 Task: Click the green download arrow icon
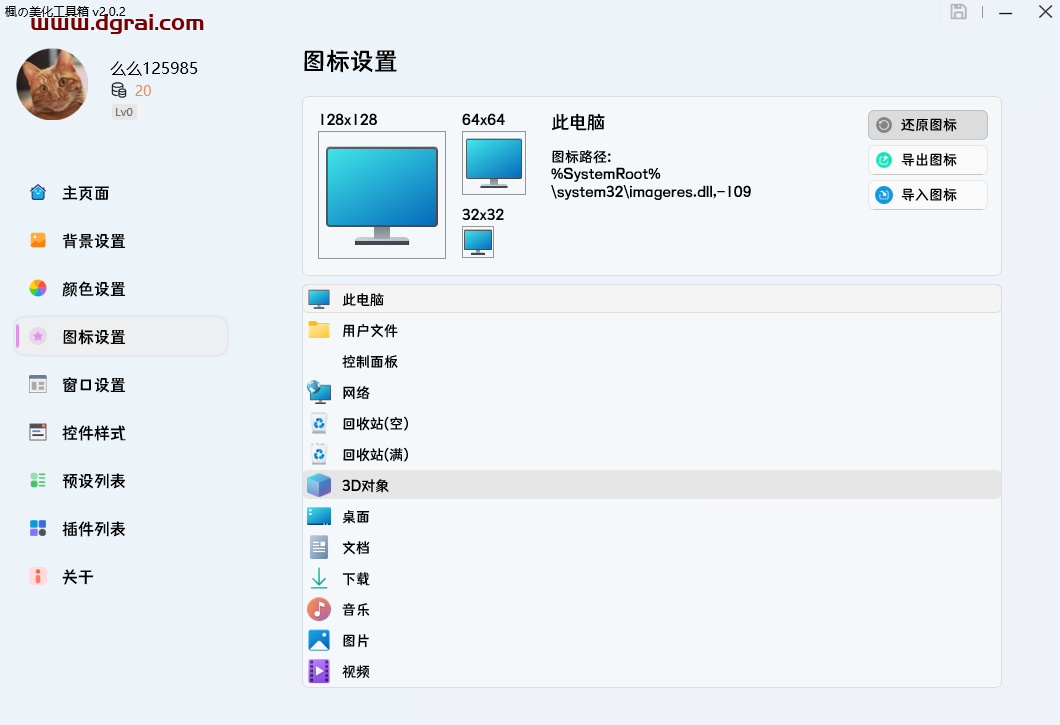(x=319, y=578)
